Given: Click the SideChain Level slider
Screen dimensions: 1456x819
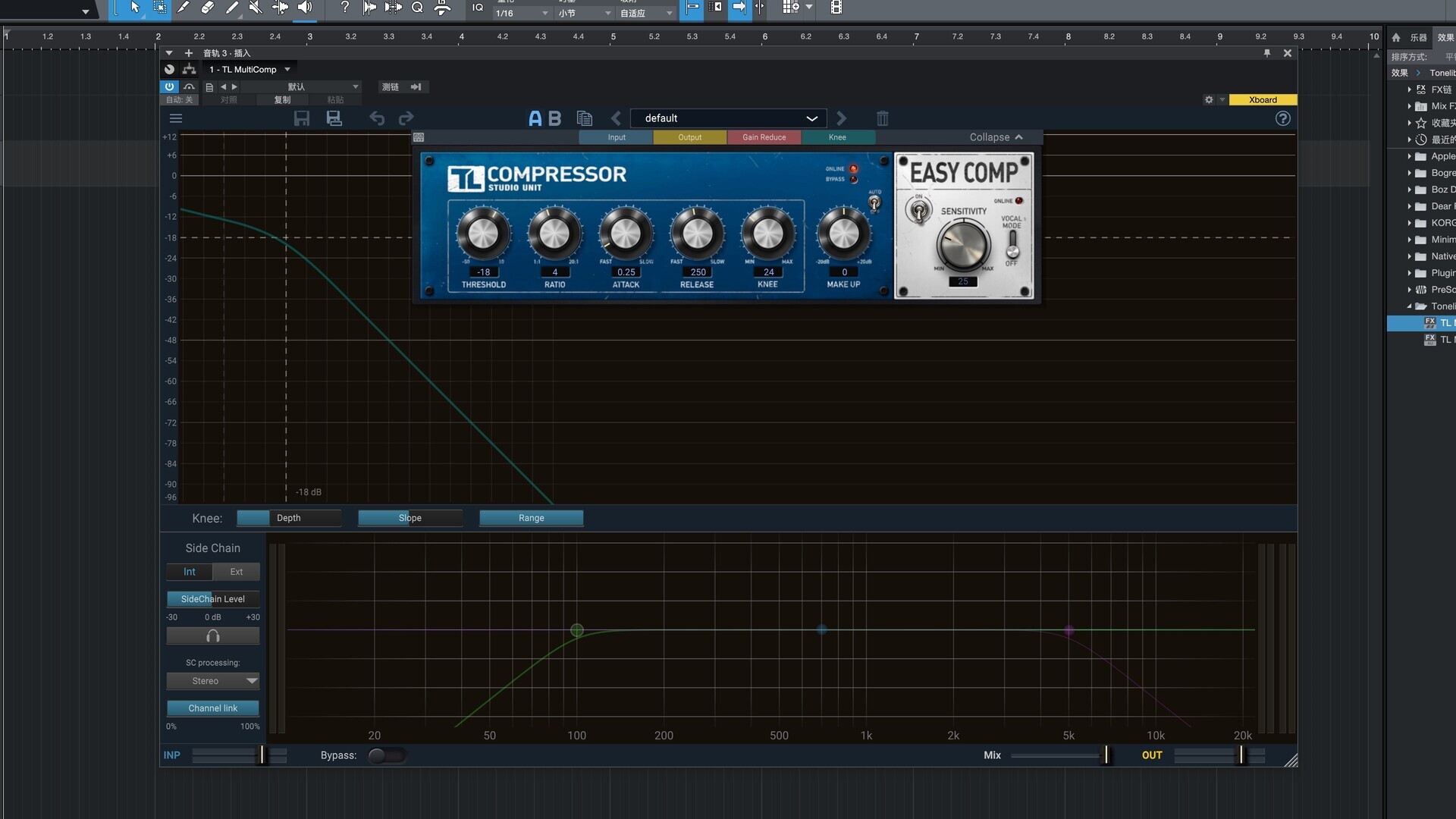Looking at the screenshot, I should pos(213,599).
